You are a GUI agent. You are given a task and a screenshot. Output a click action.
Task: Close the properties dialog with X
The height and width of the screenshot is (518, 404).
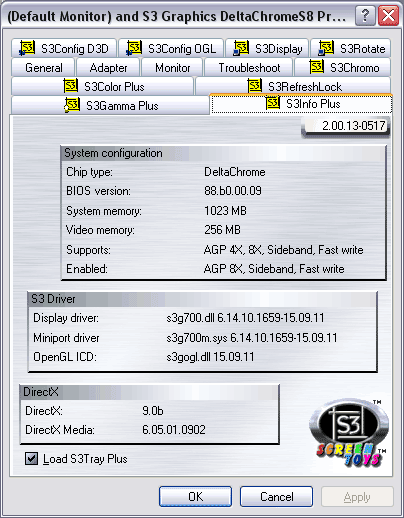pos(389,16)
